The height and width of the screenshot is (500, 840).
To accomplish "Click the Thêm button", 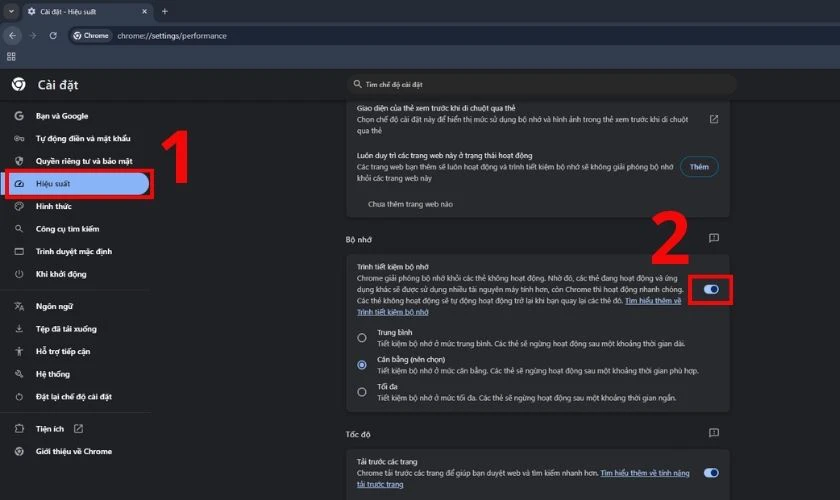I will click(x=699, y=167).
